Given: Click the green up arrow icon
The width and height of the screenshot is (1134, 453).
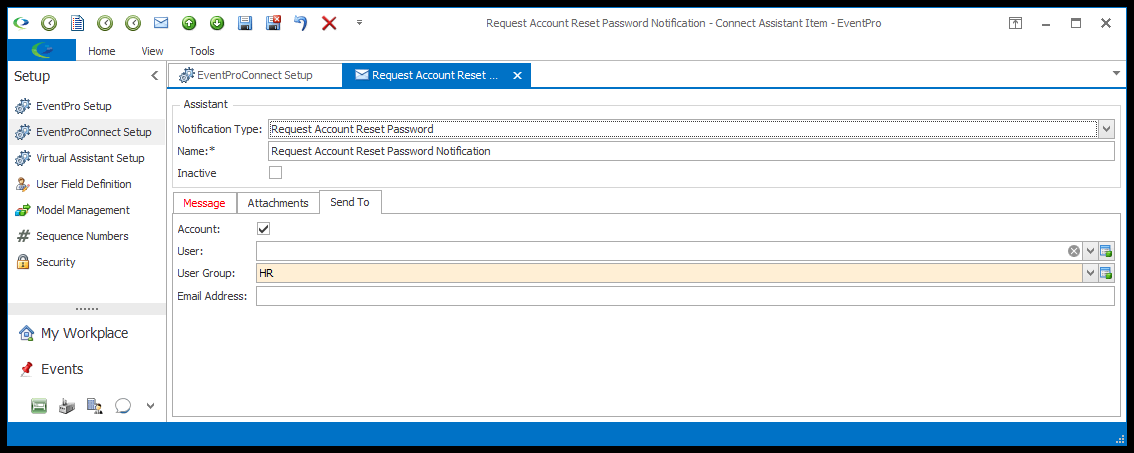Looking at the screenshot, I should pyautogui.click(x=189, y=23).
